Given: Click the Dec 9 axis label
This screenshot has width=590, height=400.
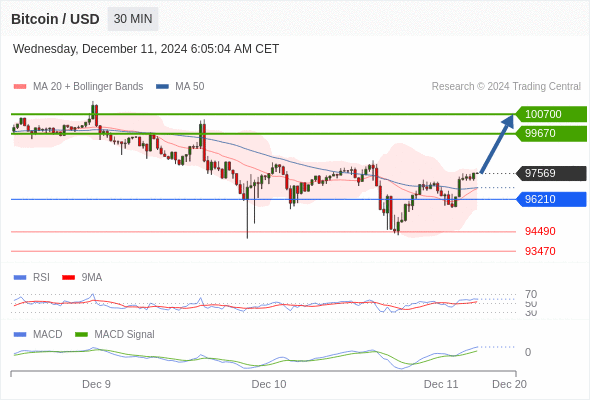Looking at the screenshot, I should pos(96,384).
